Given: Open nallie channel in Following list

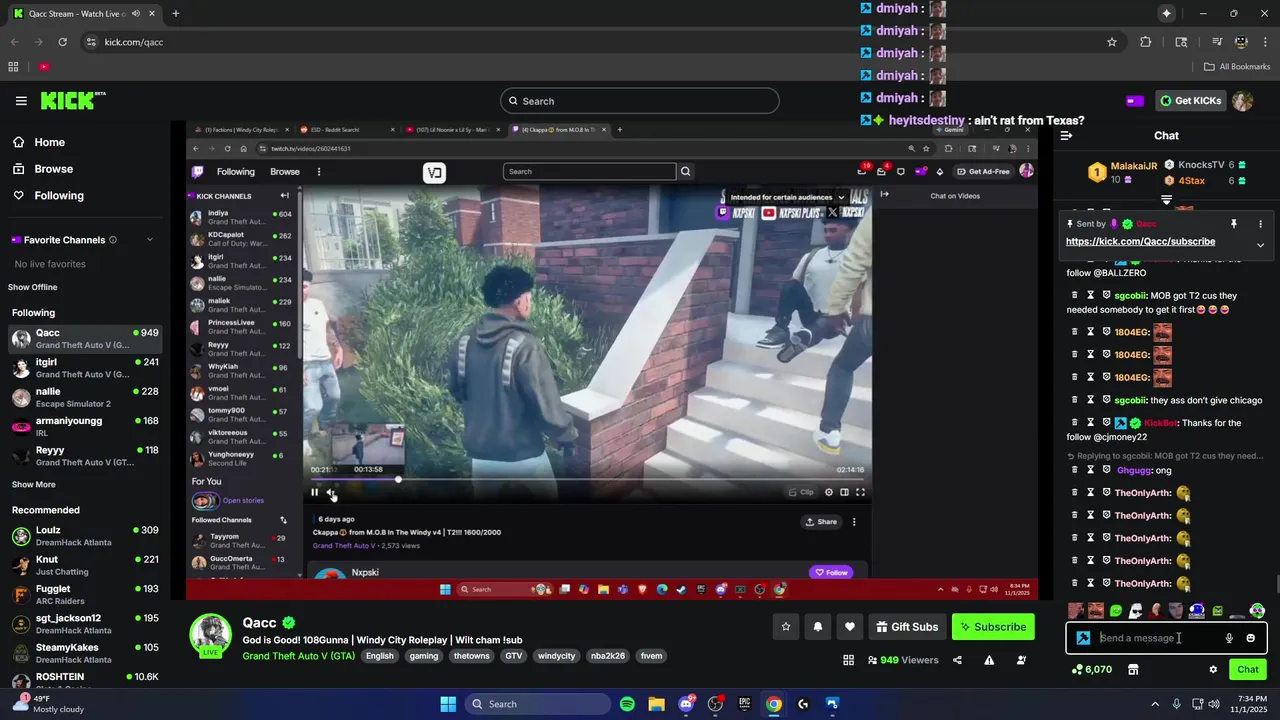Looking at the screenshot, I should pos(85,397).
